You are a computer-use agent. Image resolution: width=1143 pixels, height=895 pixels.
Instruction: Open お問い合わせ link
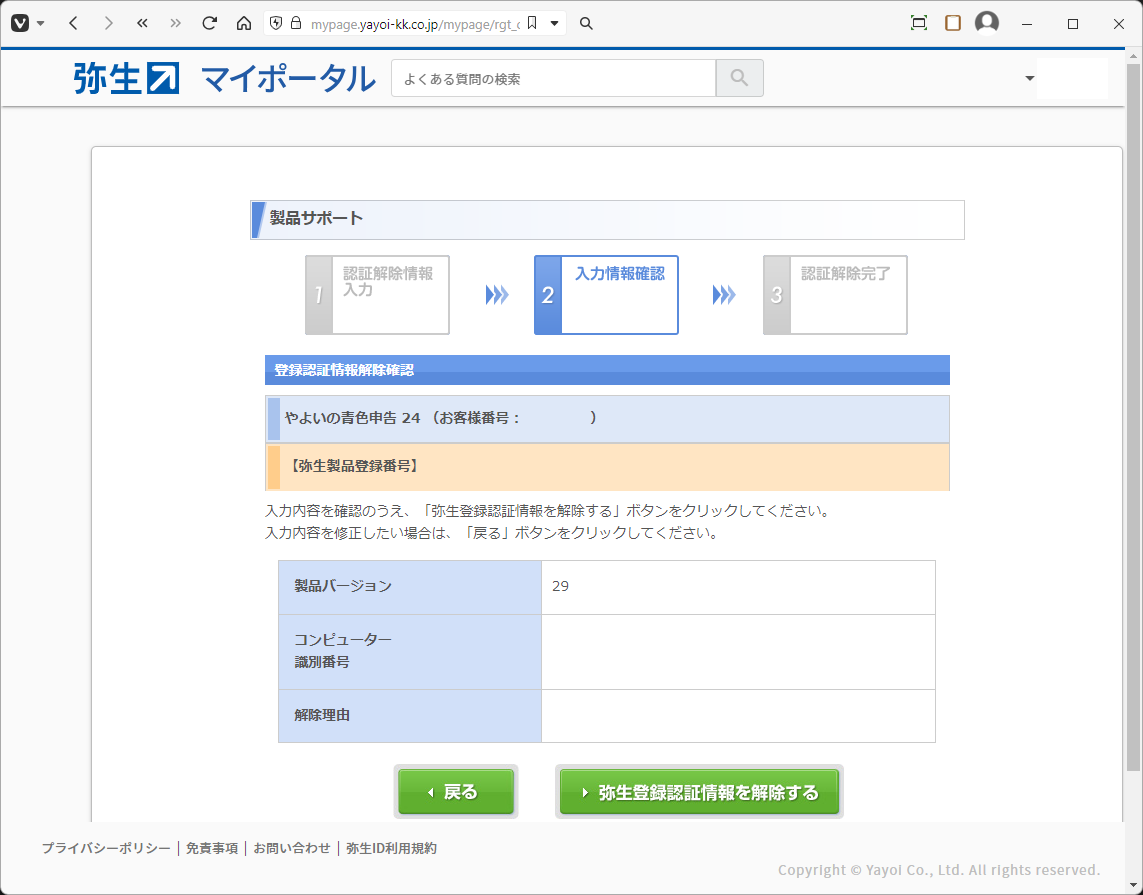coord(292,848)
